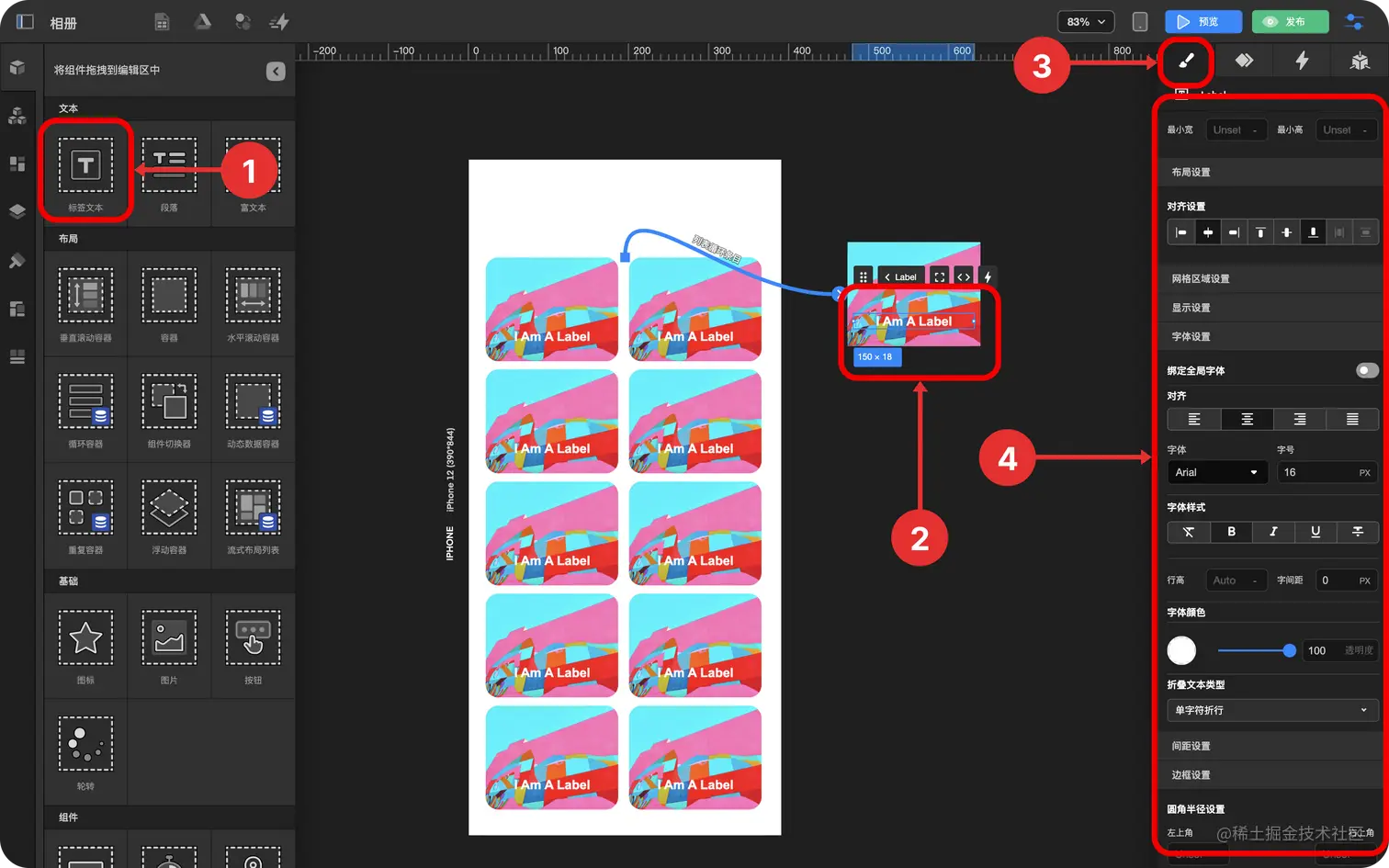Select the 流式布局列表 flow layout list
The image size is (1389, 868).
click(253, 516)
